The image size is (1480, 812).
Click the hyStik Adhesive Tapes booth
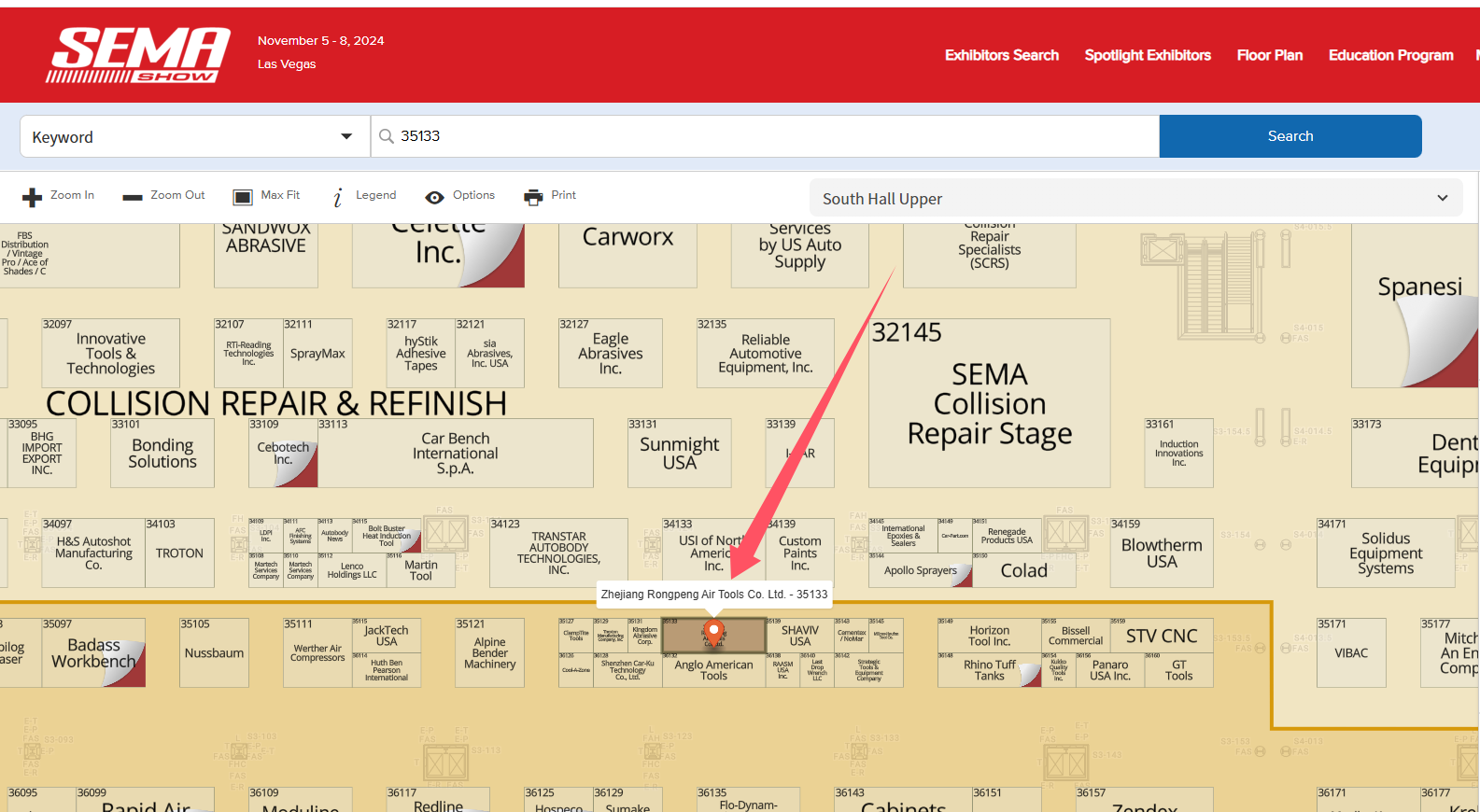[x=421, y=354]
